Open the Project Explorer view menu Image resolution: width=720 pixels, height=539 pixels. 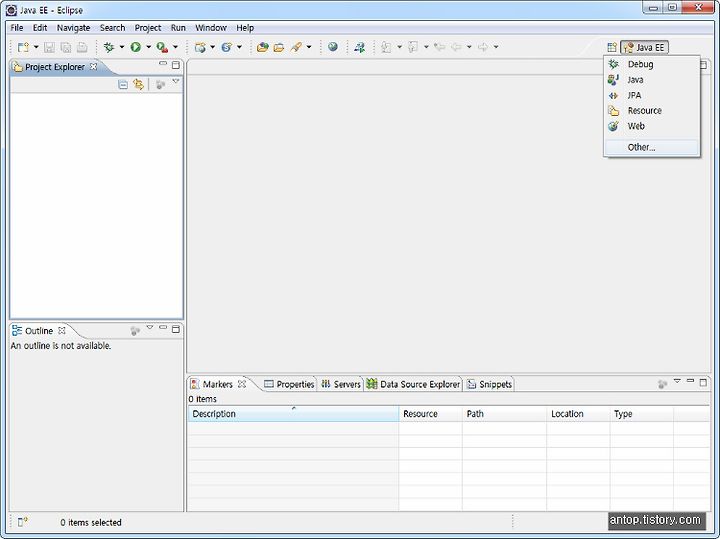[x=176, y=81]
